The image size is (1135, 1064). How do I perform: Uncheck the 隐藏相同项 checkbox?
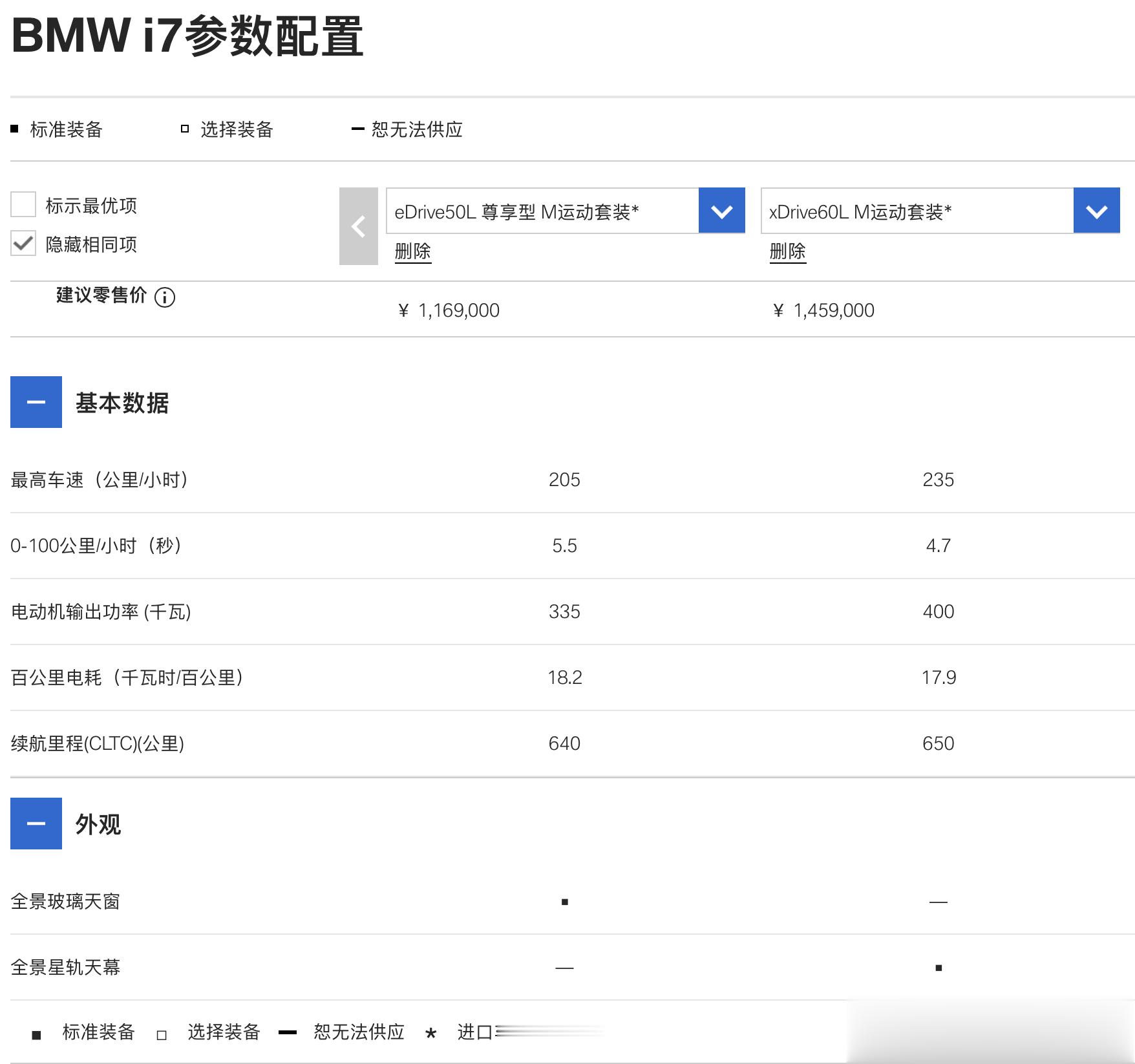23,244
